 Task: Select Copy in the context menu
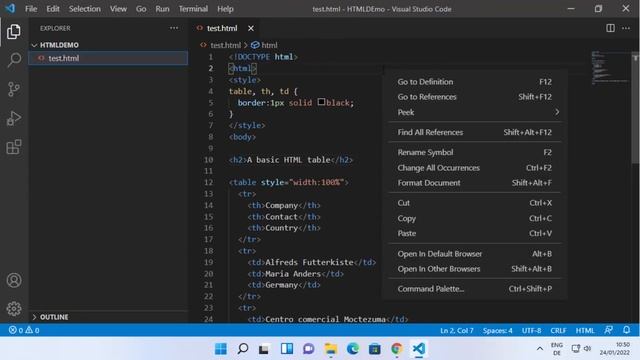(475, 218)
